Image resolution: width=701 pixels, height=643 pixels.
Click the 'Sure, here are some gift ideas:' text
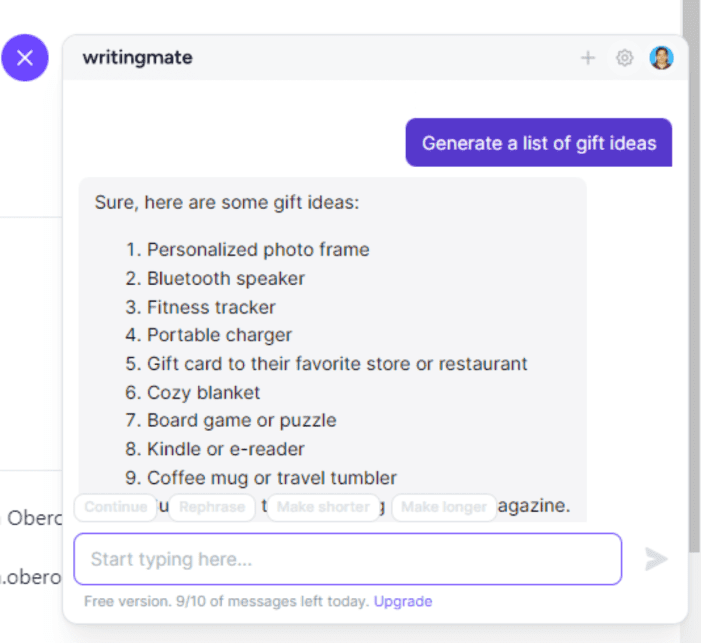[227, 203]
